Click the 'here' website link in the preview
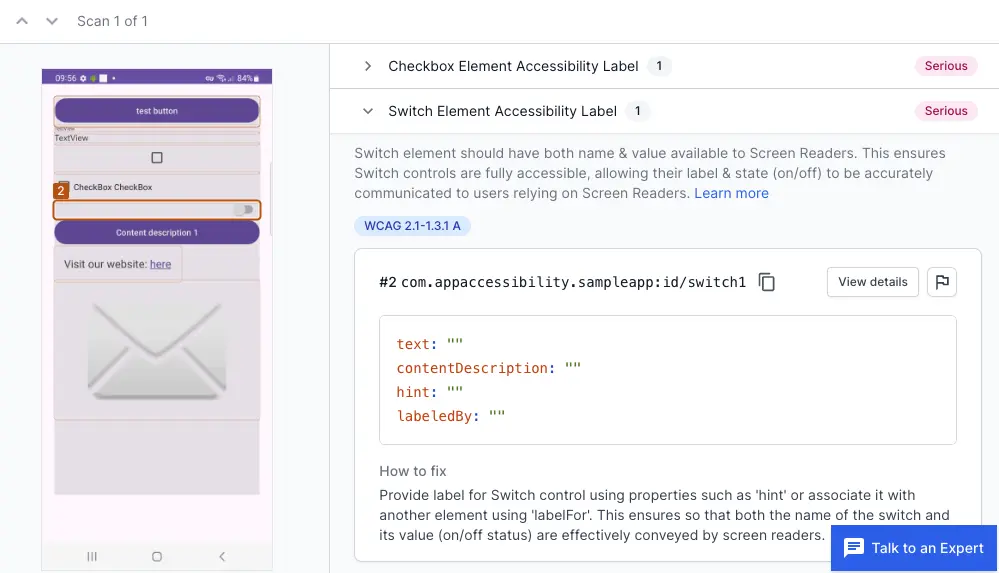999x573 pixels. pos(160,264)
